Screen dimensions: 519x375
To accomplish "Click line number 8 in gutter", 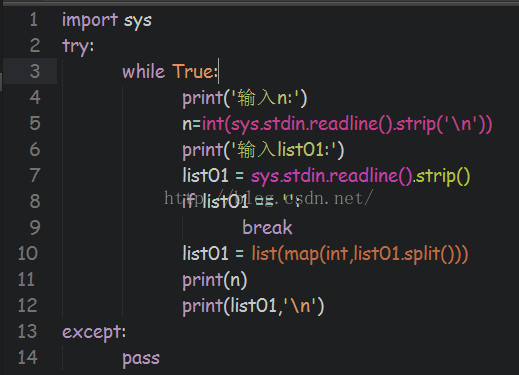I will (x=35, y=201).
